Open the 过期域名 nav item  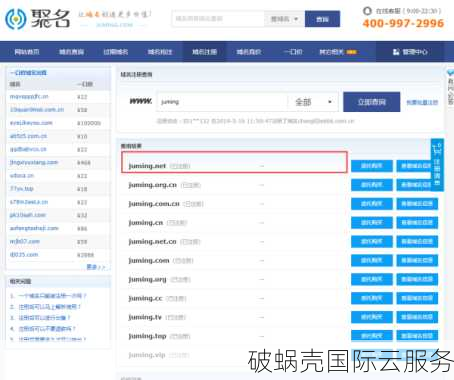[116, 52]
